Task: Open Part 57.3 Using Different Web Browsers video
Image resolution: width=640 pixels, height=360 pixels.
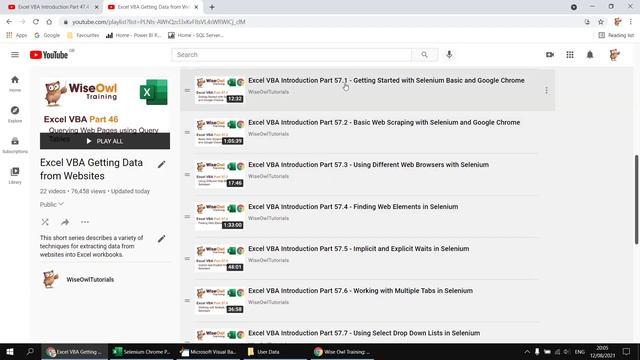Action: click(x=369, y=165)
